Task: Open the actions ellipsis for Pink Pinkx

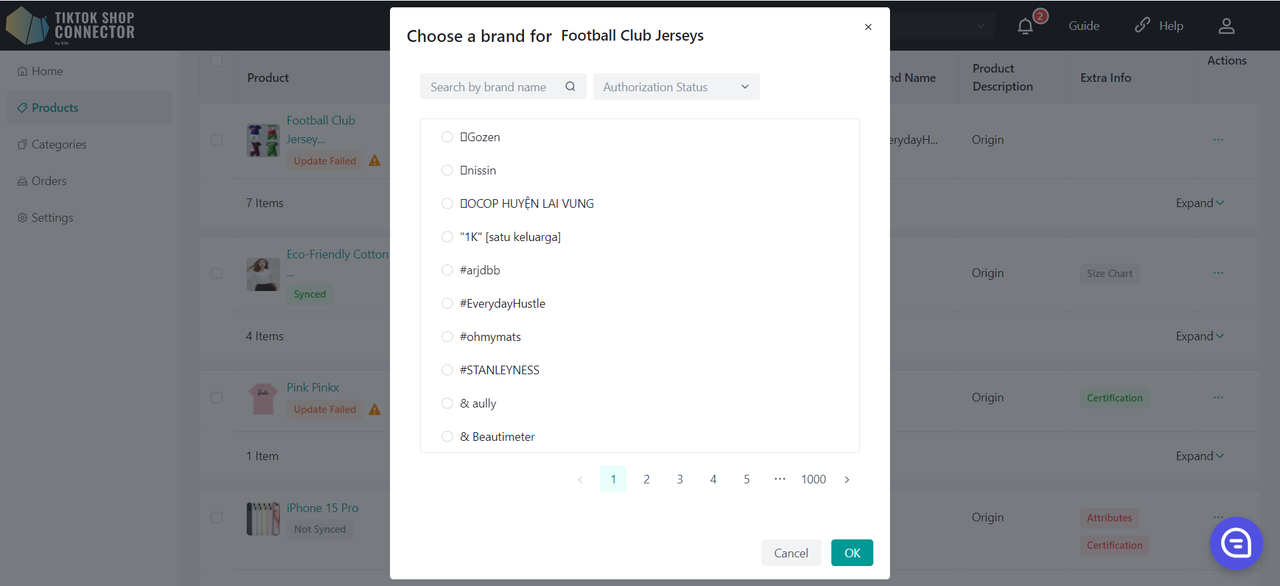Action: (x=1218, y=397)
